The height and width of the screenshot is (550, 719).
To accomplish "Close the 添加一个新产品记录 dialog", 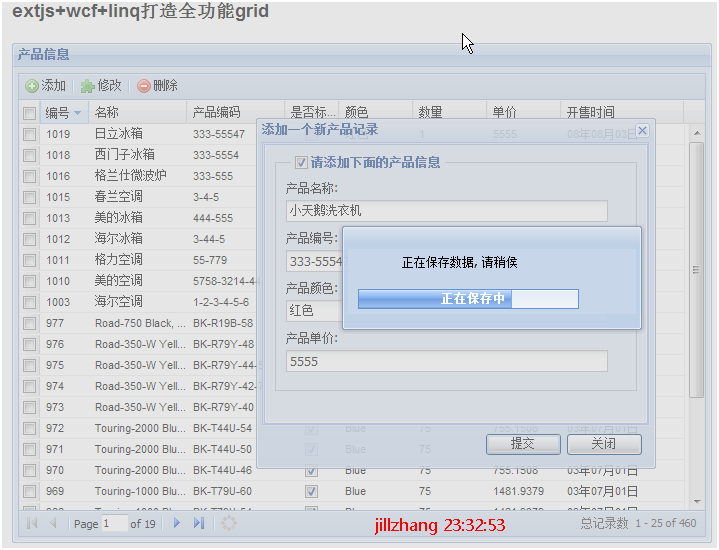I will tap(642, 130).
